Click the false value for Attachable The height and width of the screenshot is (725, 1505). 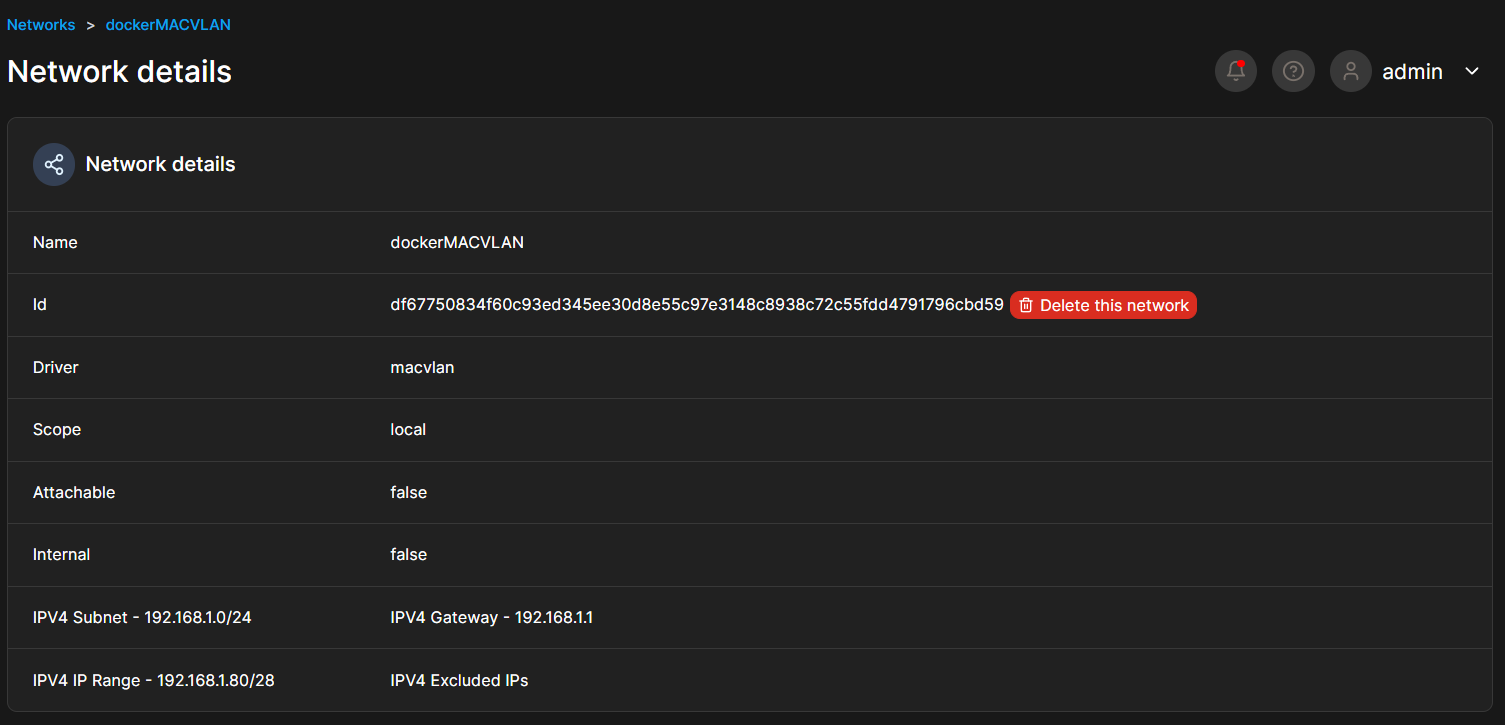(408, 493)
